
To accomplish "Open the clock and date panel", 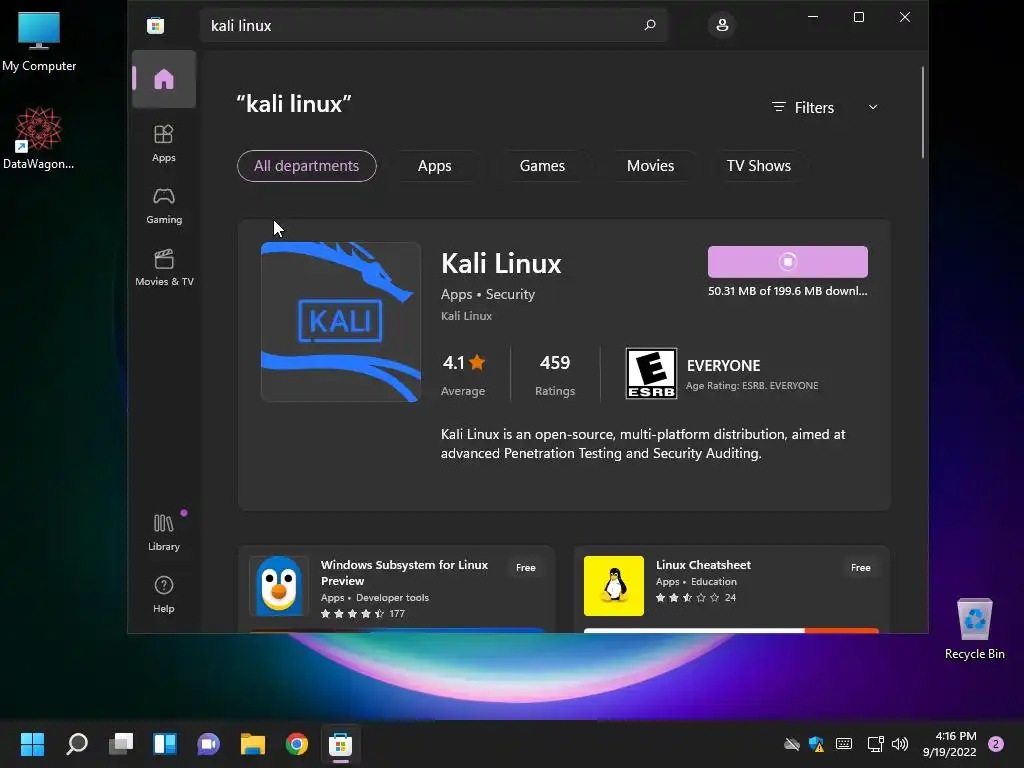I will coord(949,744).
